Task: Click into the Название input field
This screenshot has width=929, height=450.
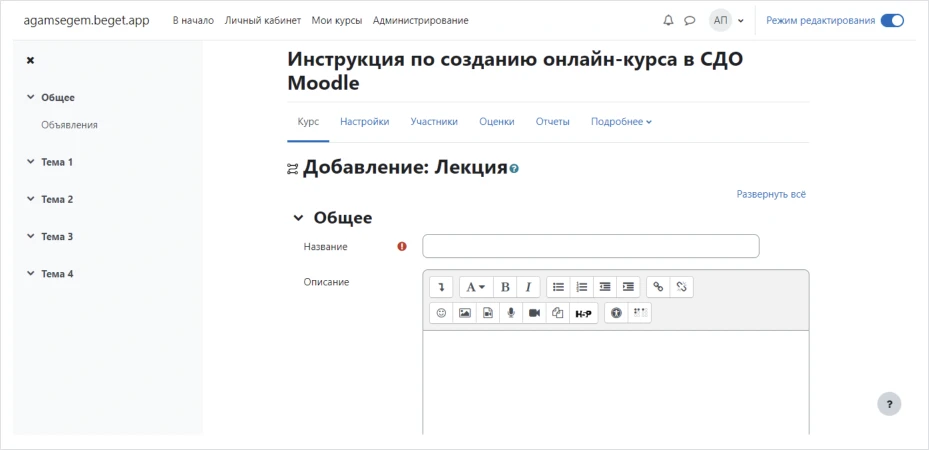Action: tap(591, 246)
